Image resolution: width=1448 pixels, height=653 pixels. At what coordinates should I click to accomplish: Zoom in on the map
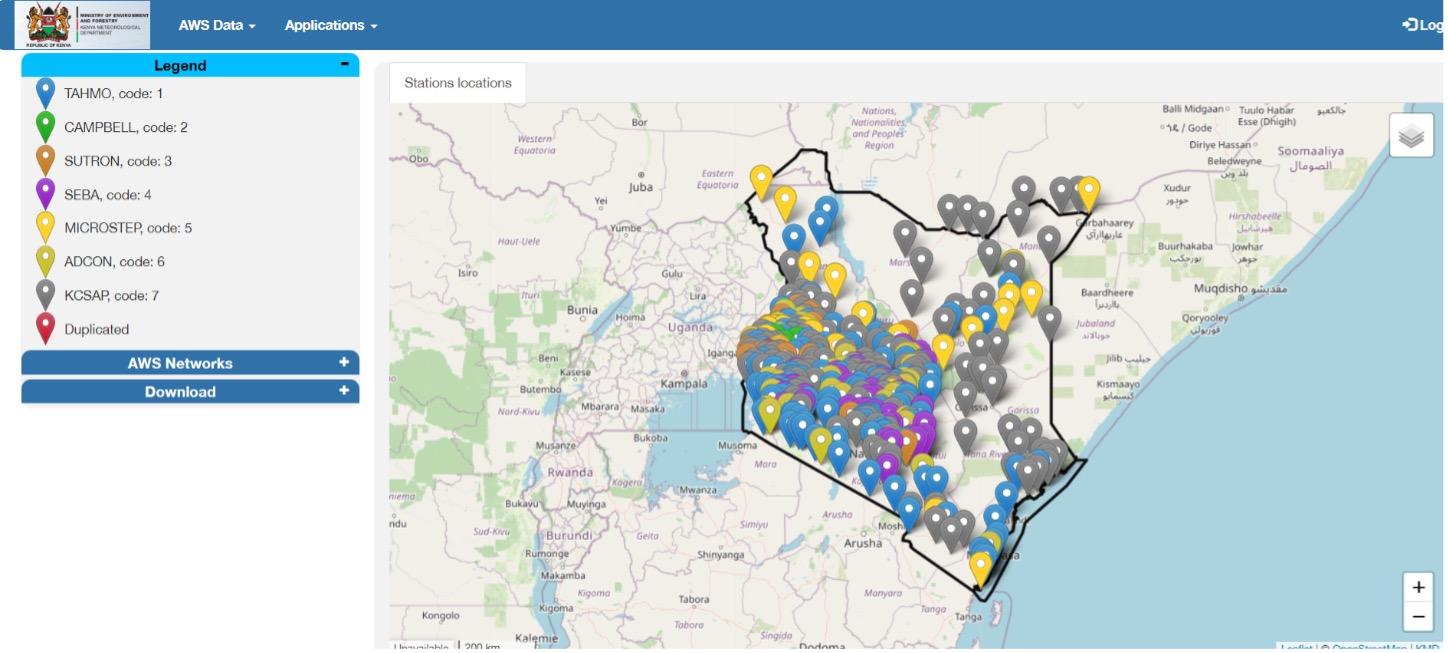pyautogui.click(x=1417, y=587)
